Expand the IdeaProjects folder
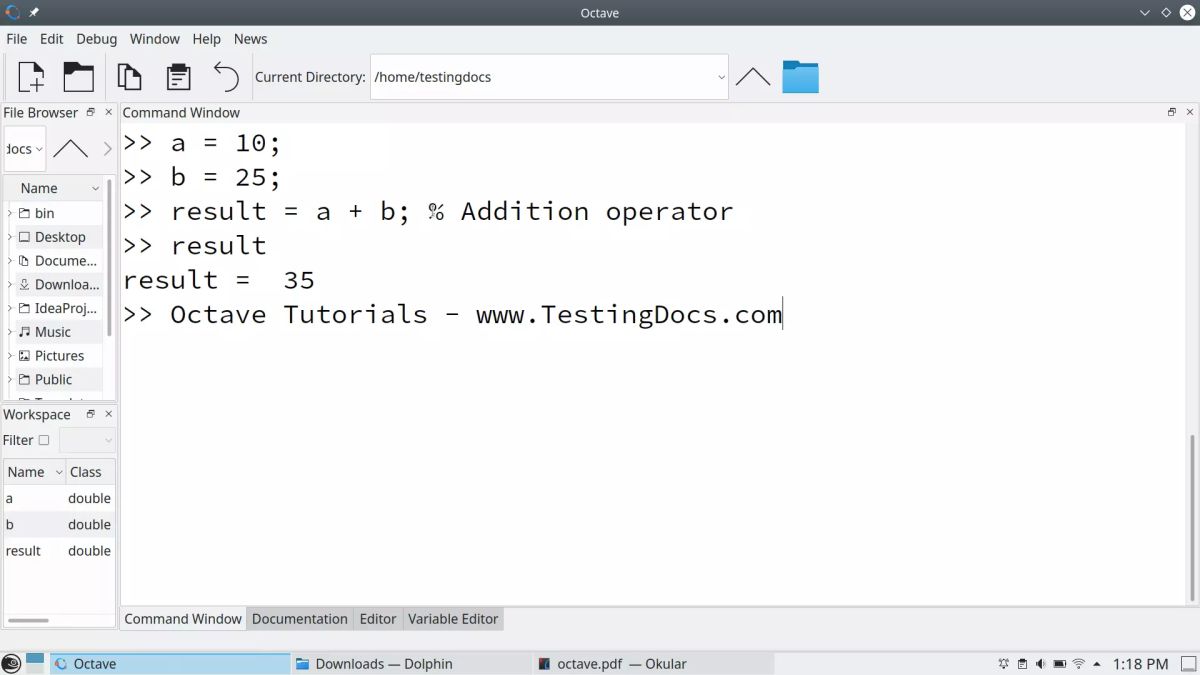 tap(10, 308)
